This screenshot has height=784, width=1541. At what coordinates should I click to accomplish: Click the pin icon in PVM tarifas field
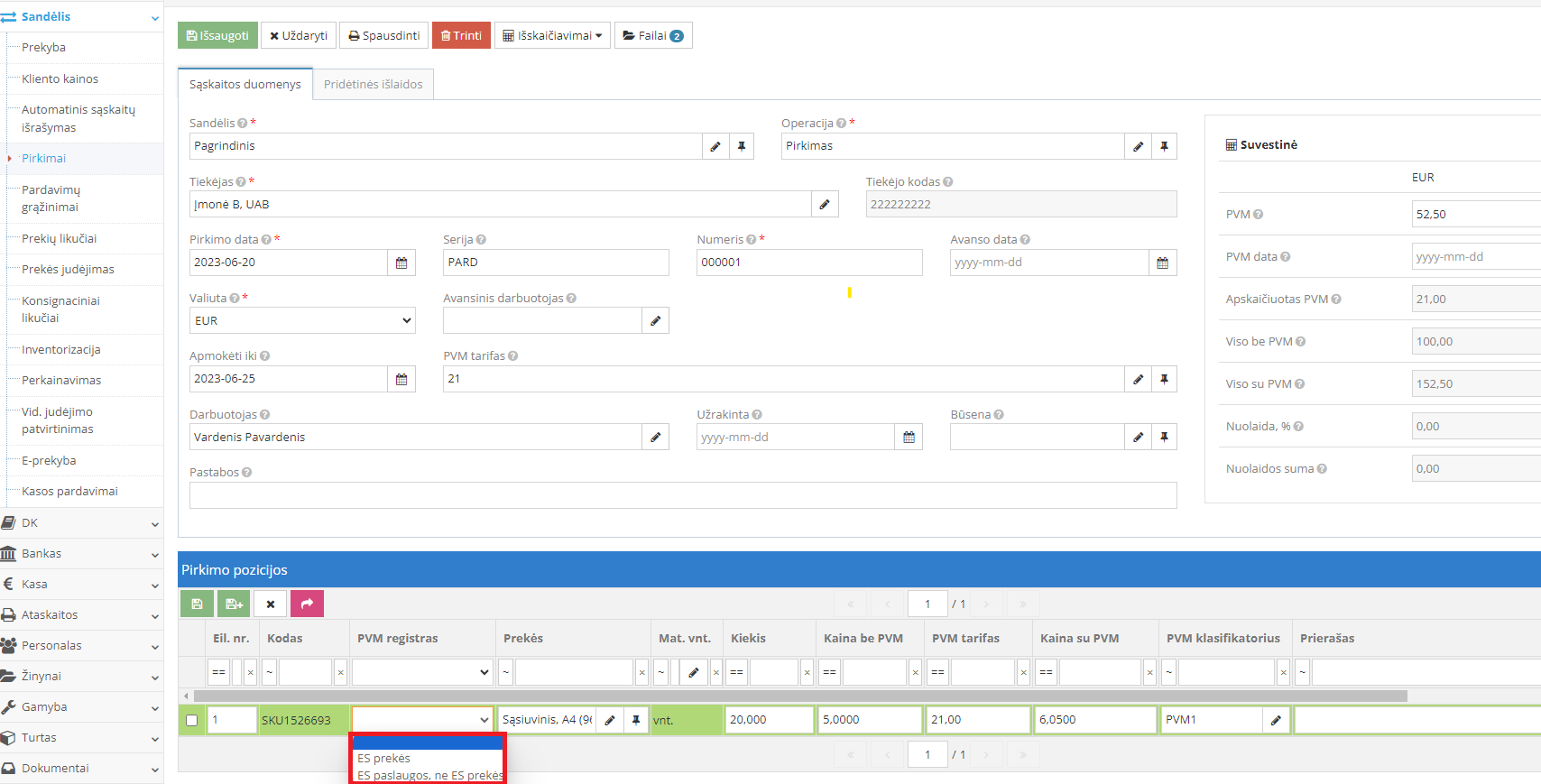click(x=1164, y=379)
